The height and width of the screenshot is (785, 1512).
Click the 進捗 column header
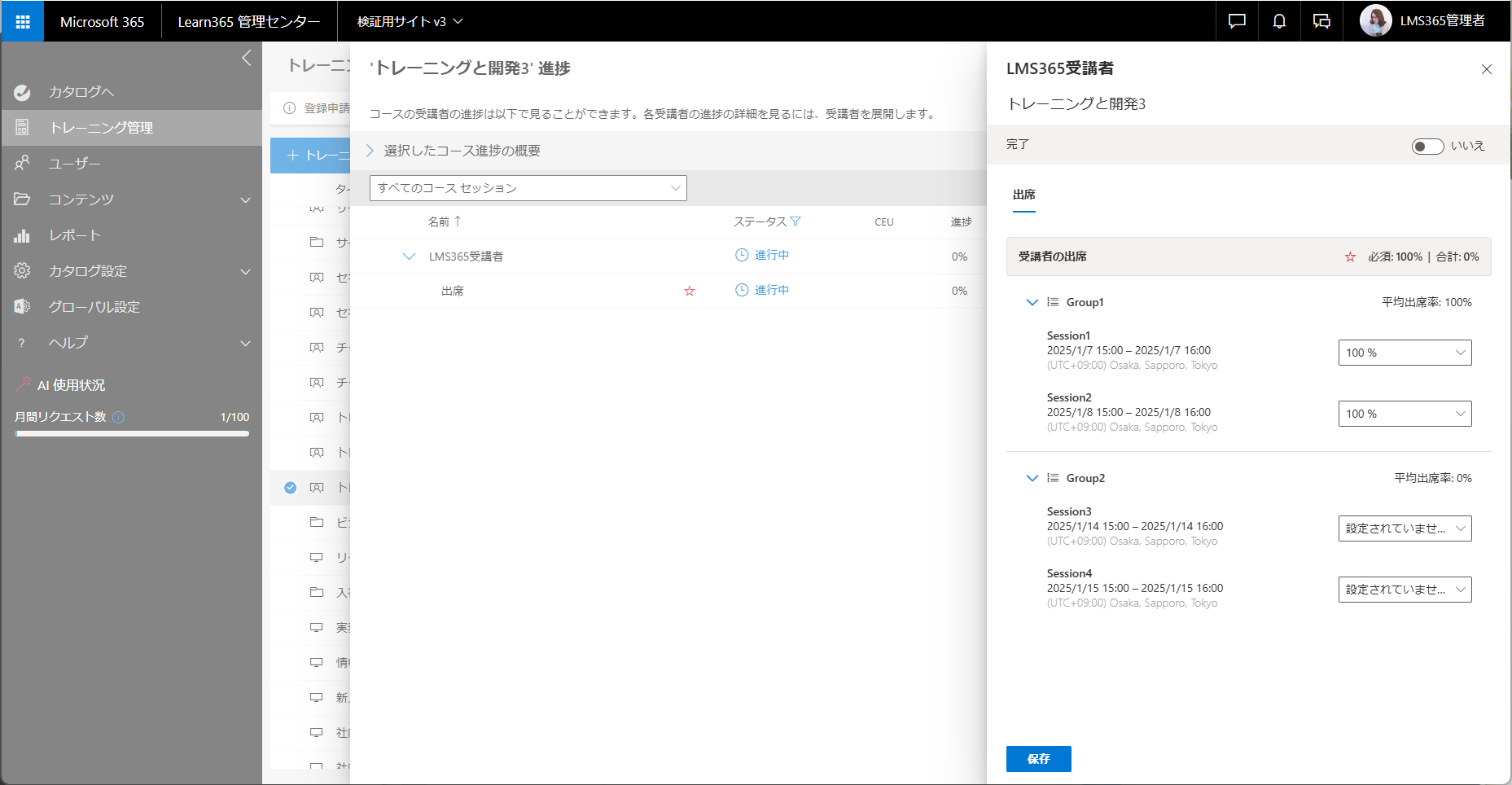click(962, 221)
